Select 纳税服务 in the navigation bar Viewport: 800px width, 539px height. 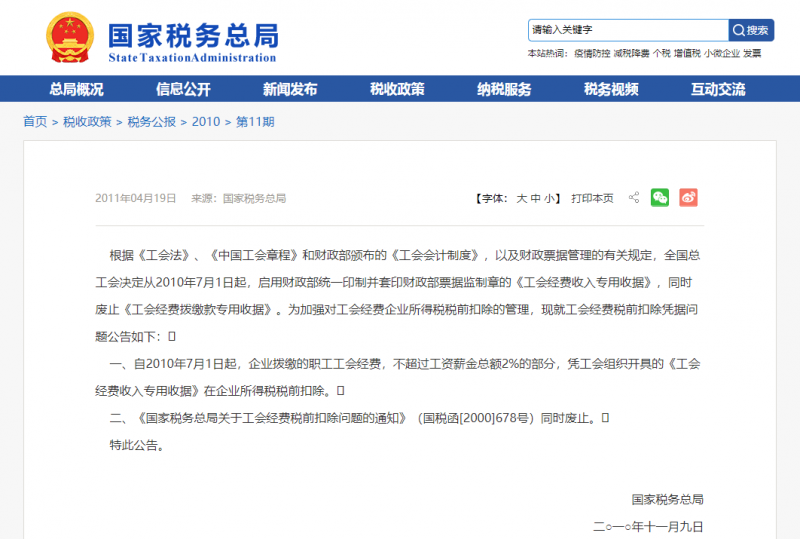click(x=504, y=89)
